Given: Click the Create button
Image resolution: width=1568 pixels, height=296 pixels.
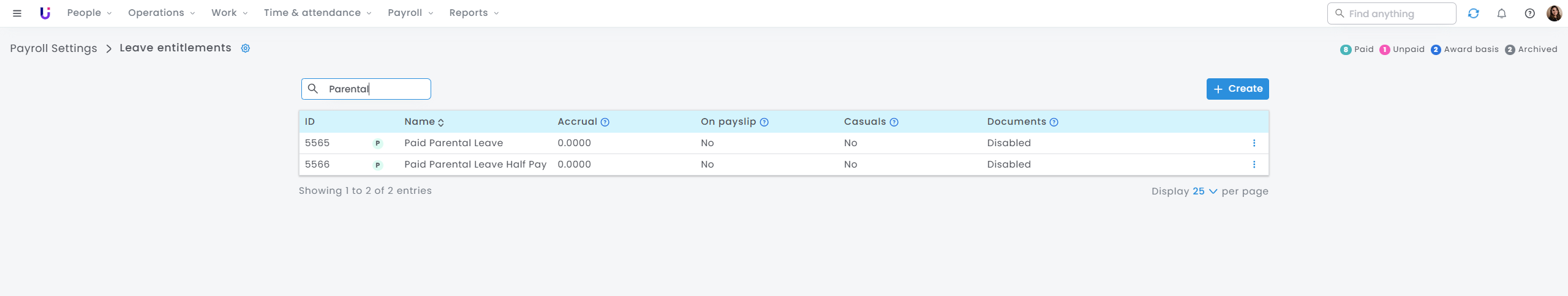Looking at the screenshot, I should click(x=1238, y=89).
